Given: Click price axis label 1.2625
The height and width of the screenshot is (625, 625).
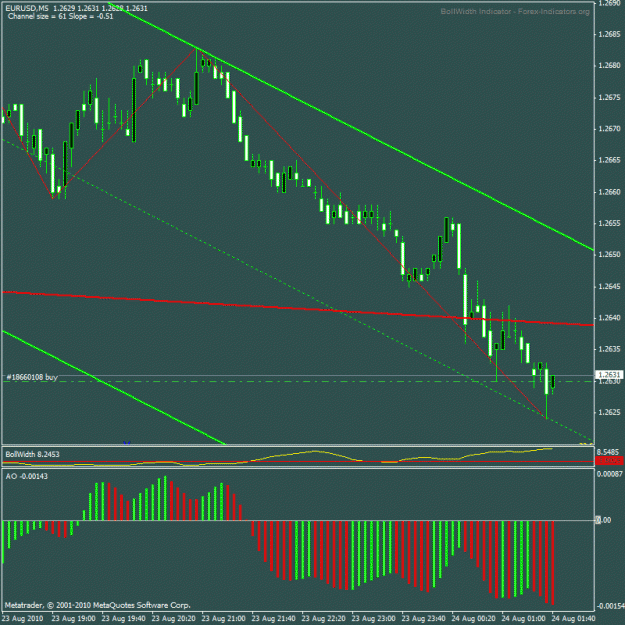Looking at the screenshot, I should click(x=609, y=412).
